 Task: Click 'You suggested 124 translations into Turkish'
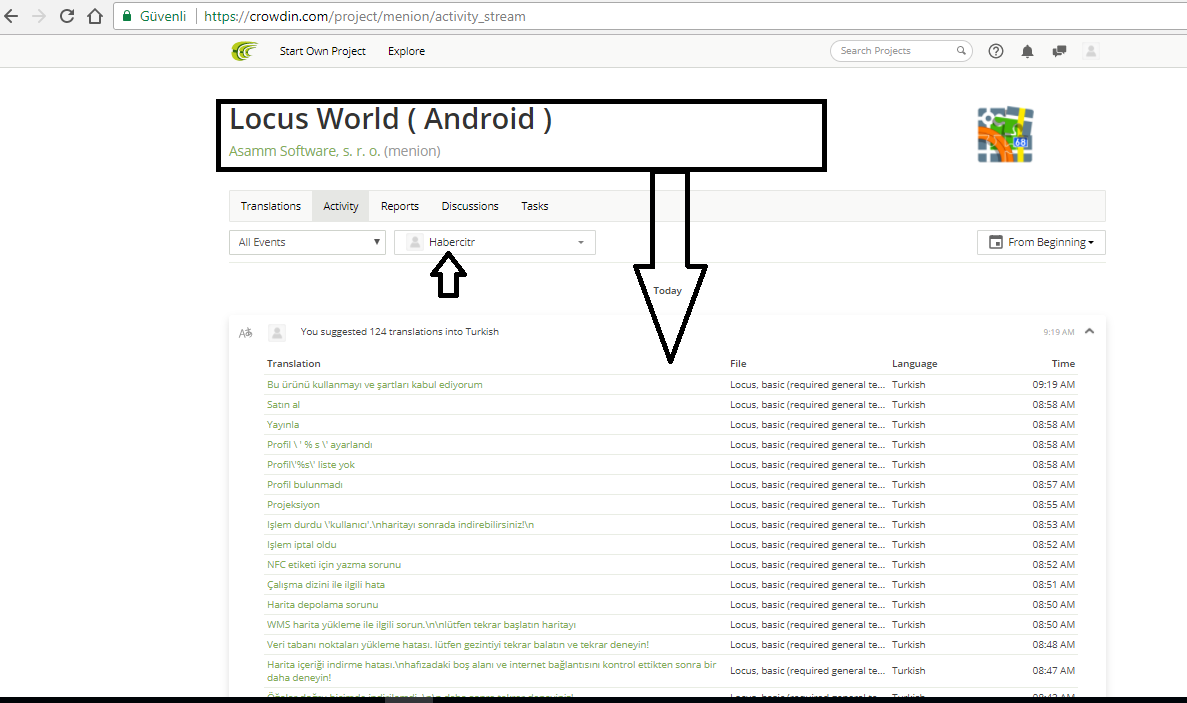coord(400,331)
